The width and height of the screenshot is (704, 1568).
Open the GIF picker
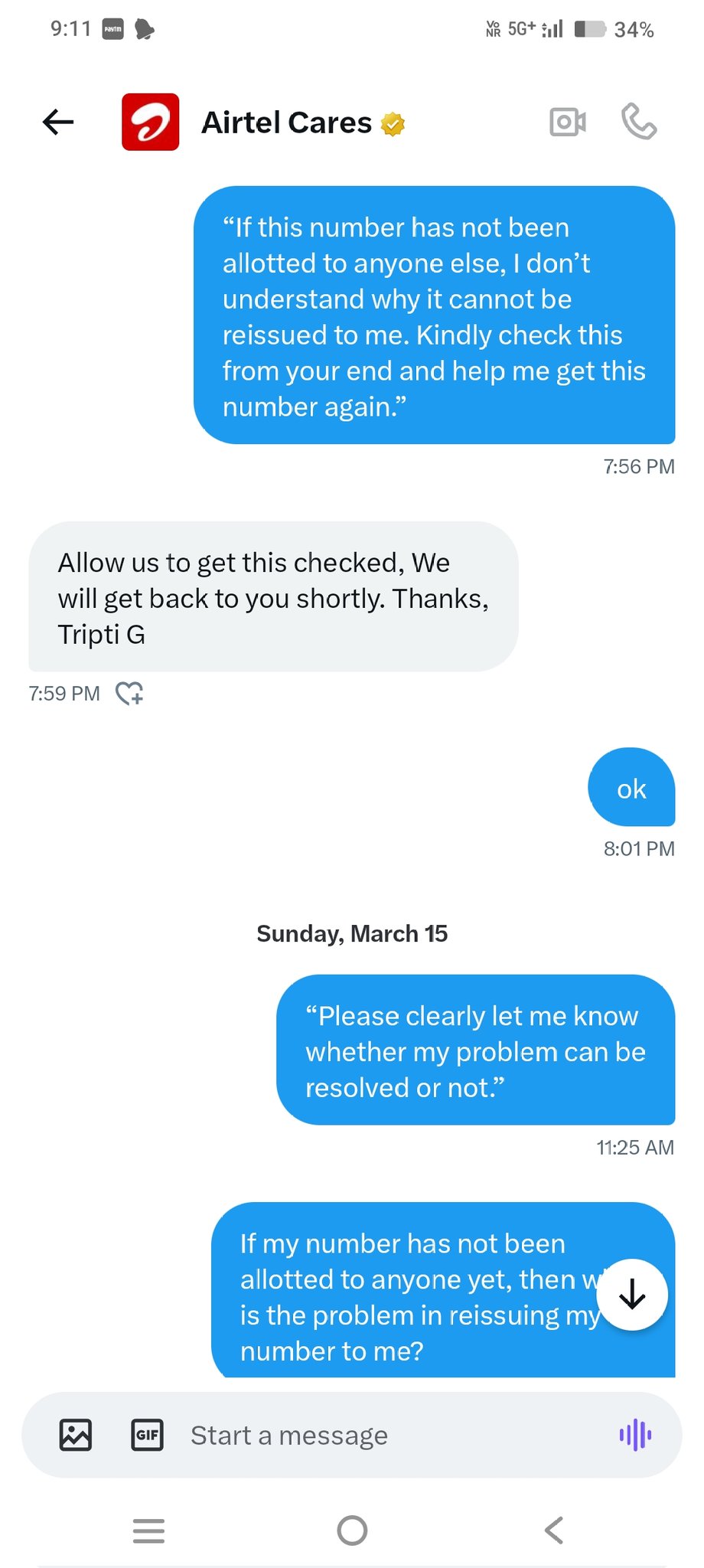coord(147,1435)
